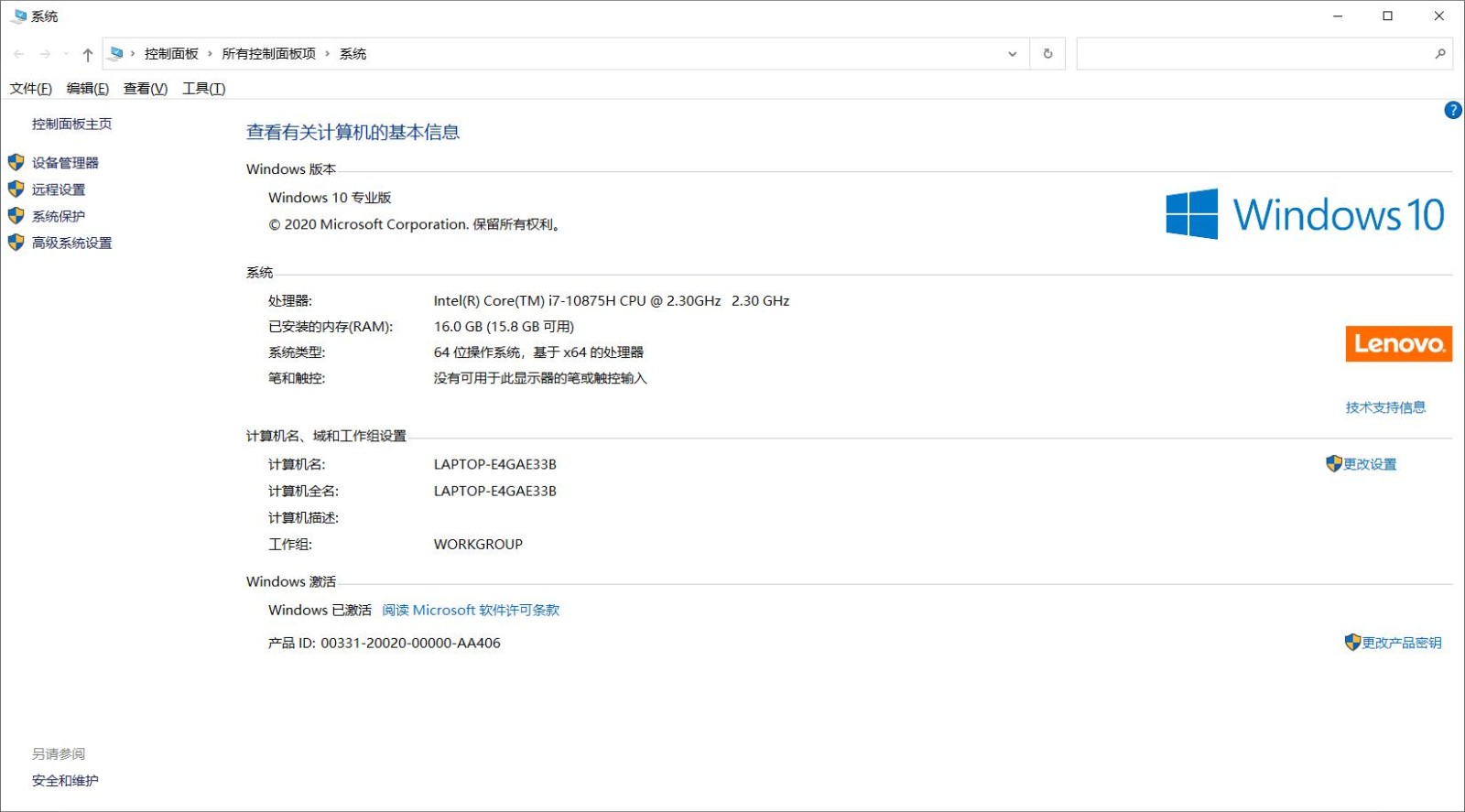Open 阅读 Microsoft 软件许可条款 link
The width and height of the screenshot is (1465, 812).
471,610
